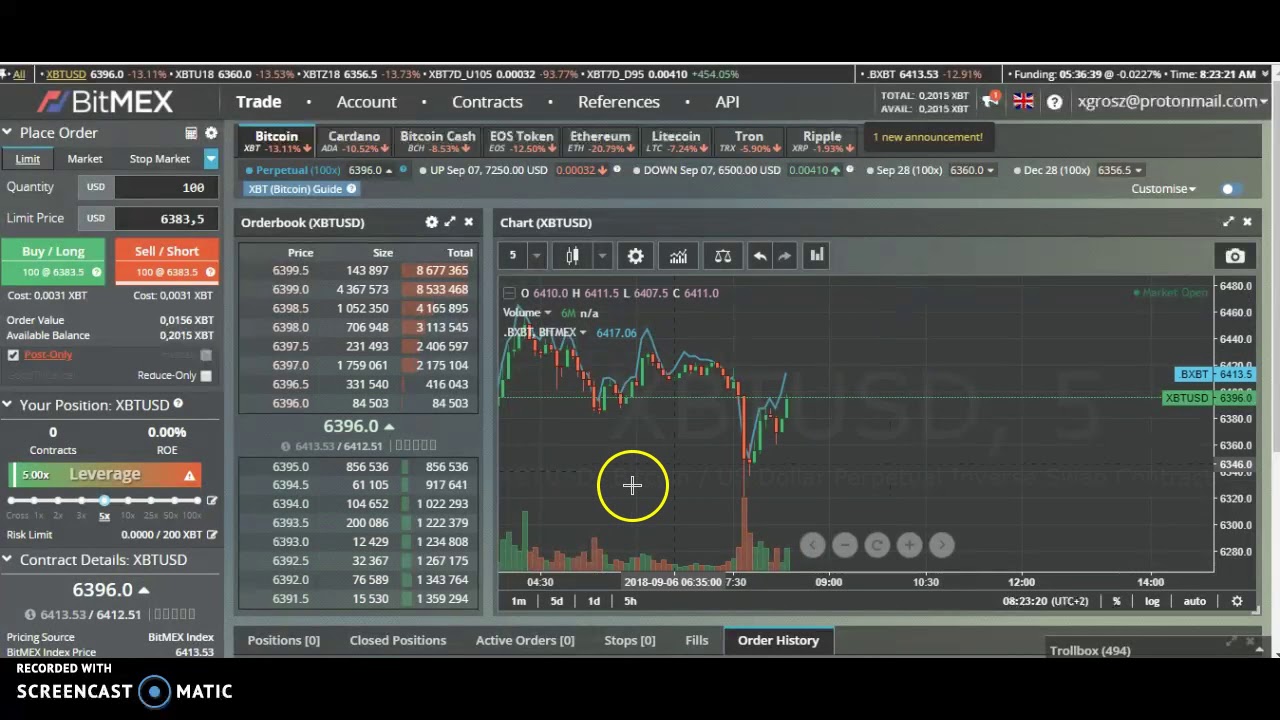This screenshot has height=720, width=1280.
Task: Open chart properties gear icon
Action: (635, 256)
